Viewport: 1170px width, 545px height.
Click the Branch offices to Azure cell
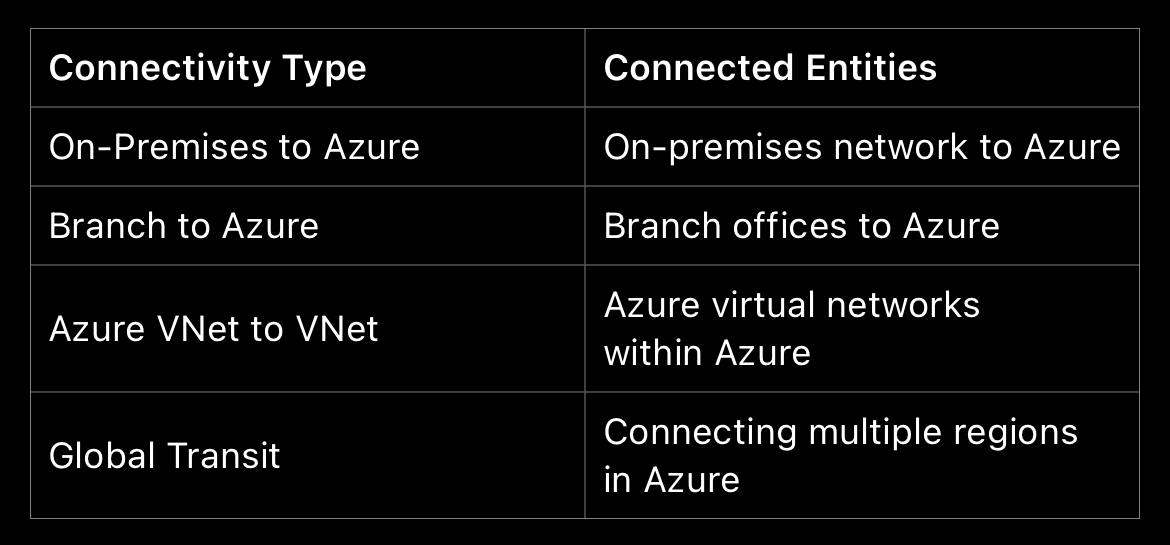click(x=801, y=226)
